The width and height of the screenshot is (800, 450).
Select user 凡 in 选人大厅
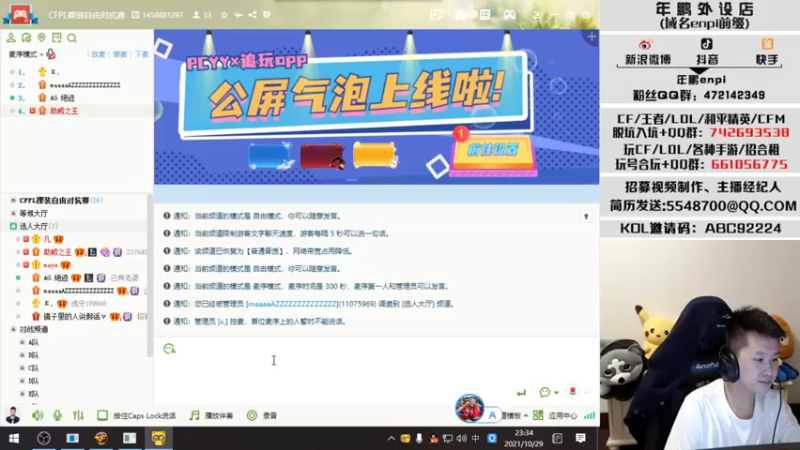click(47, 239)
